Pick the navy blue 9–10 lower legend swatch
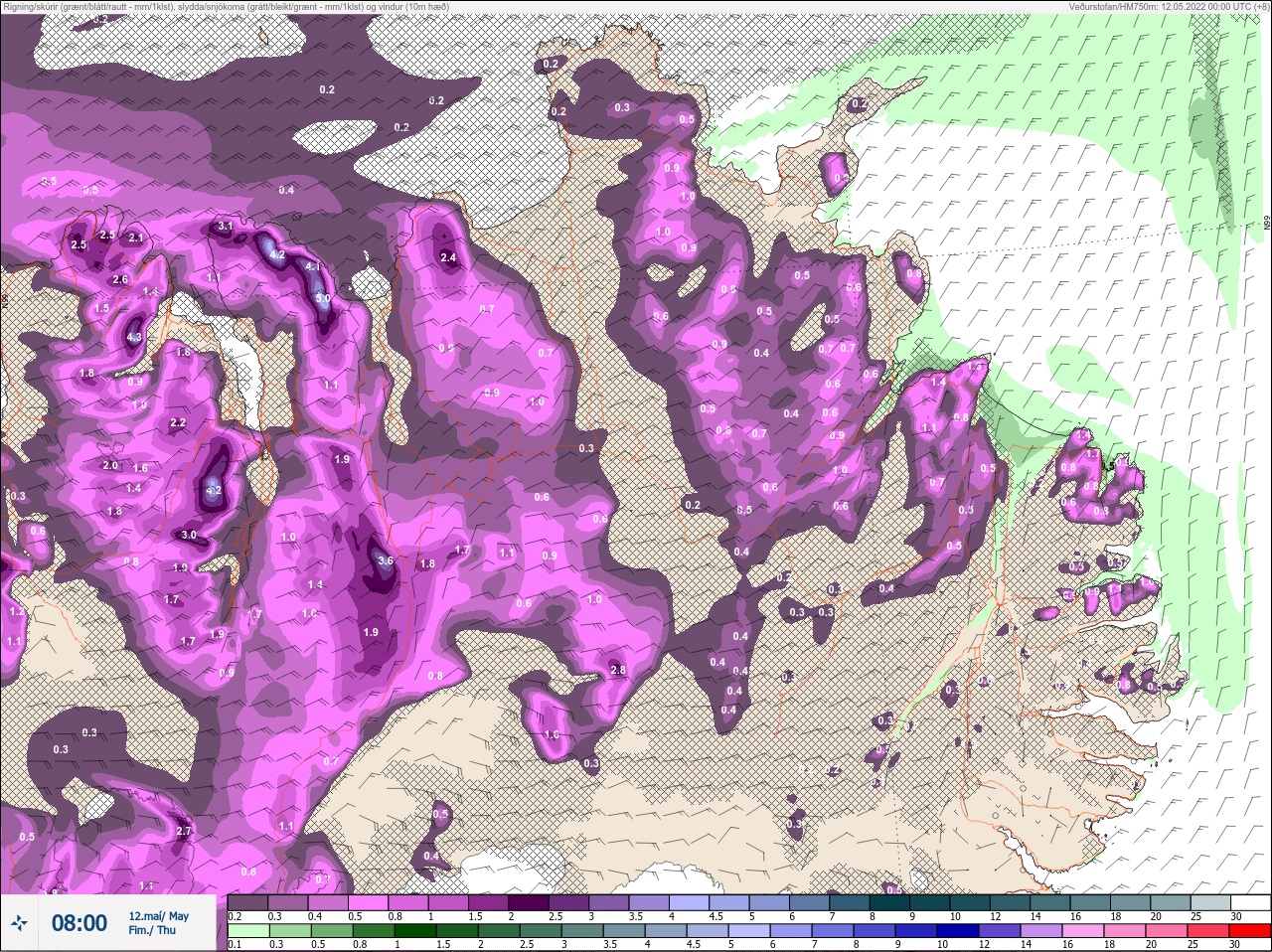The height and width of the screenshot is (952, 1272). click(x=917, y=933)
